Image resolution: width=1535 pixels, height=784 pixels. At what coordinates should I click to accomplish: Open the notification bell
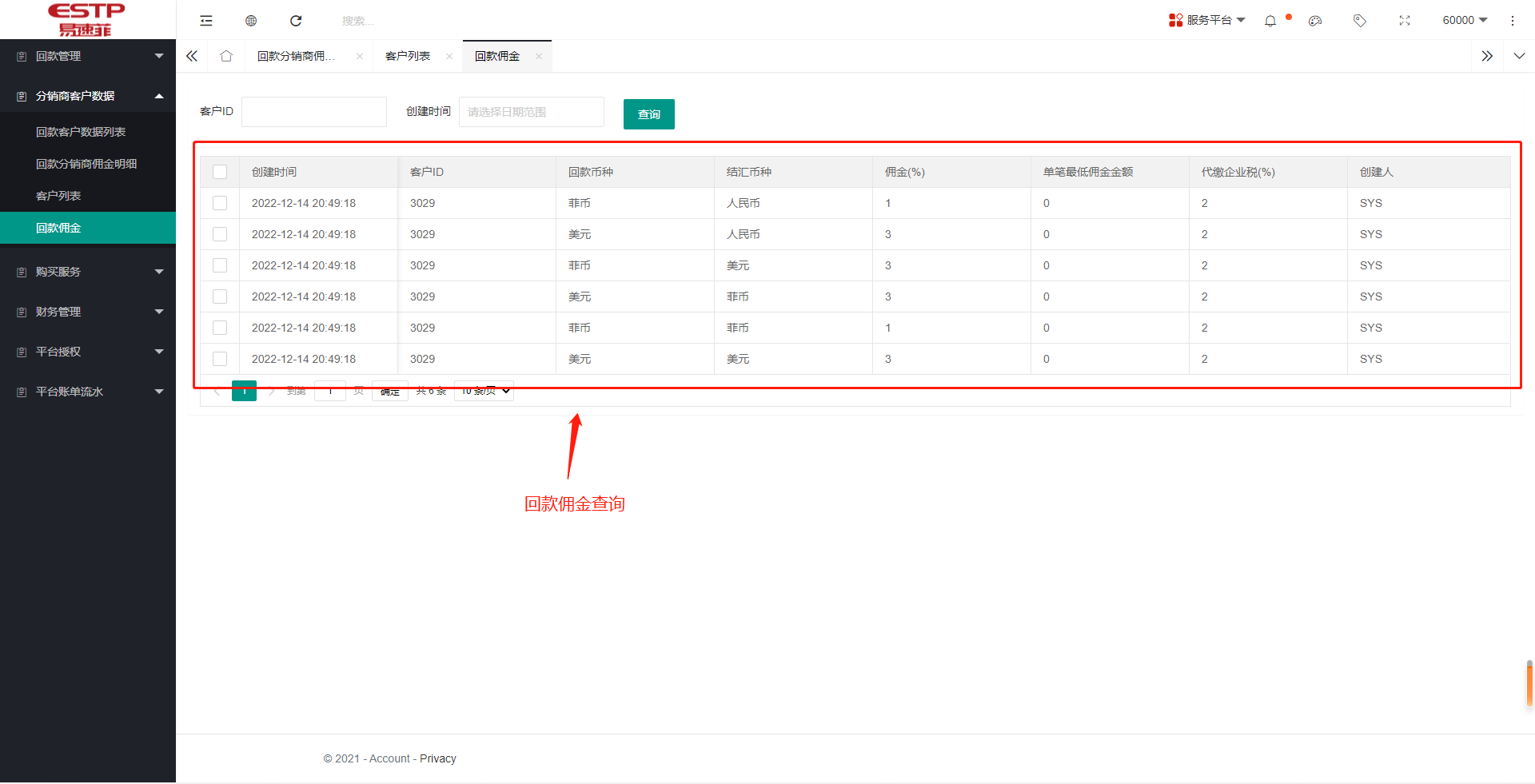pyautogui.click(x=1270, y=21)
